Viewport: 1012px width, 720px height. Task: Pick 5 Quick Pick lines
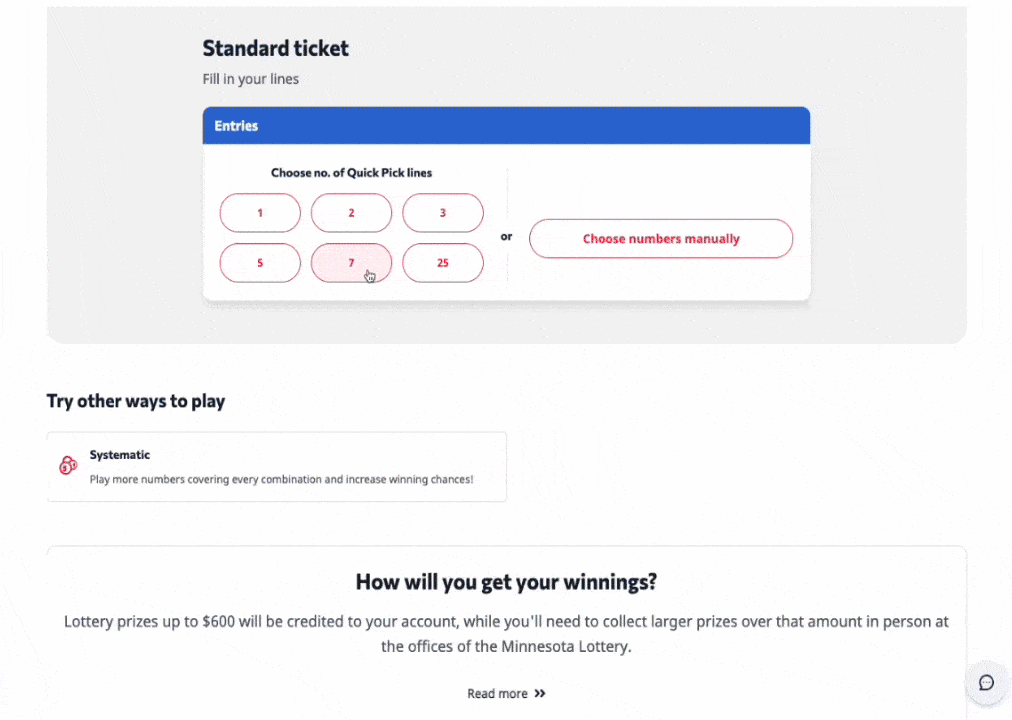point(260,263)
